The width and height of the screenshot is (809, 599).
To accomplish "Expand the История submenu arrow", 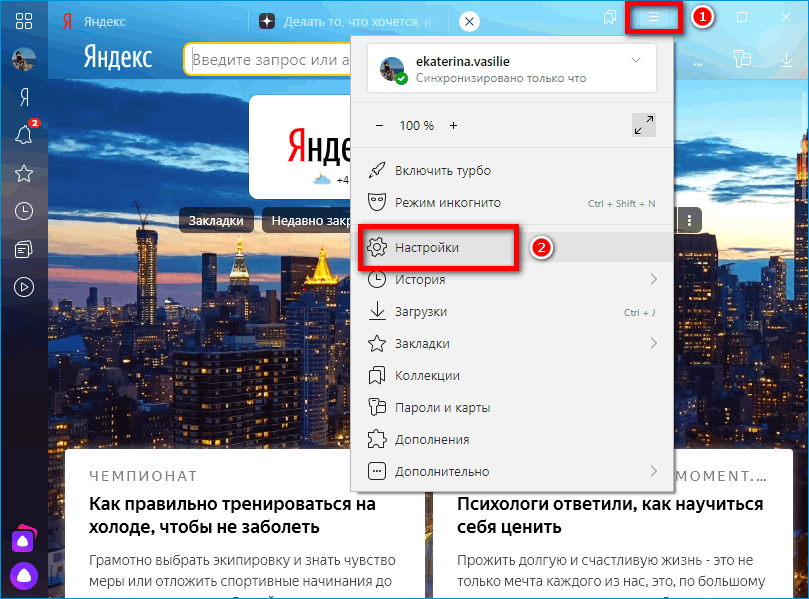I will tap(654, 279).
